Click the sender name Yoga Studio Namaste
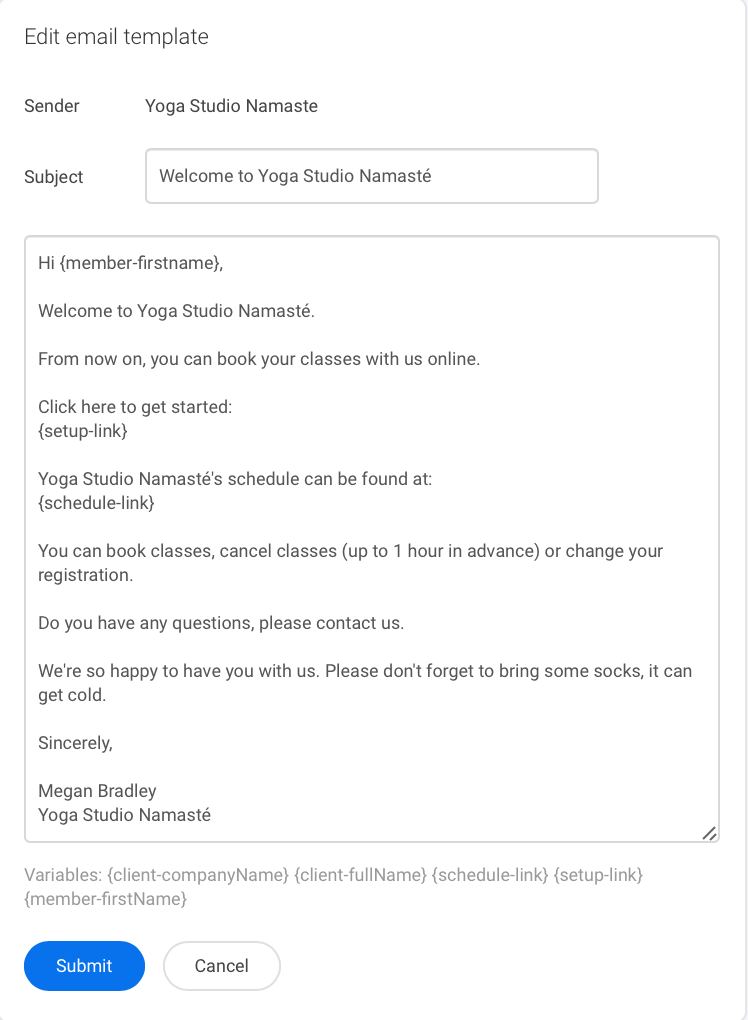 click(232, 106)
